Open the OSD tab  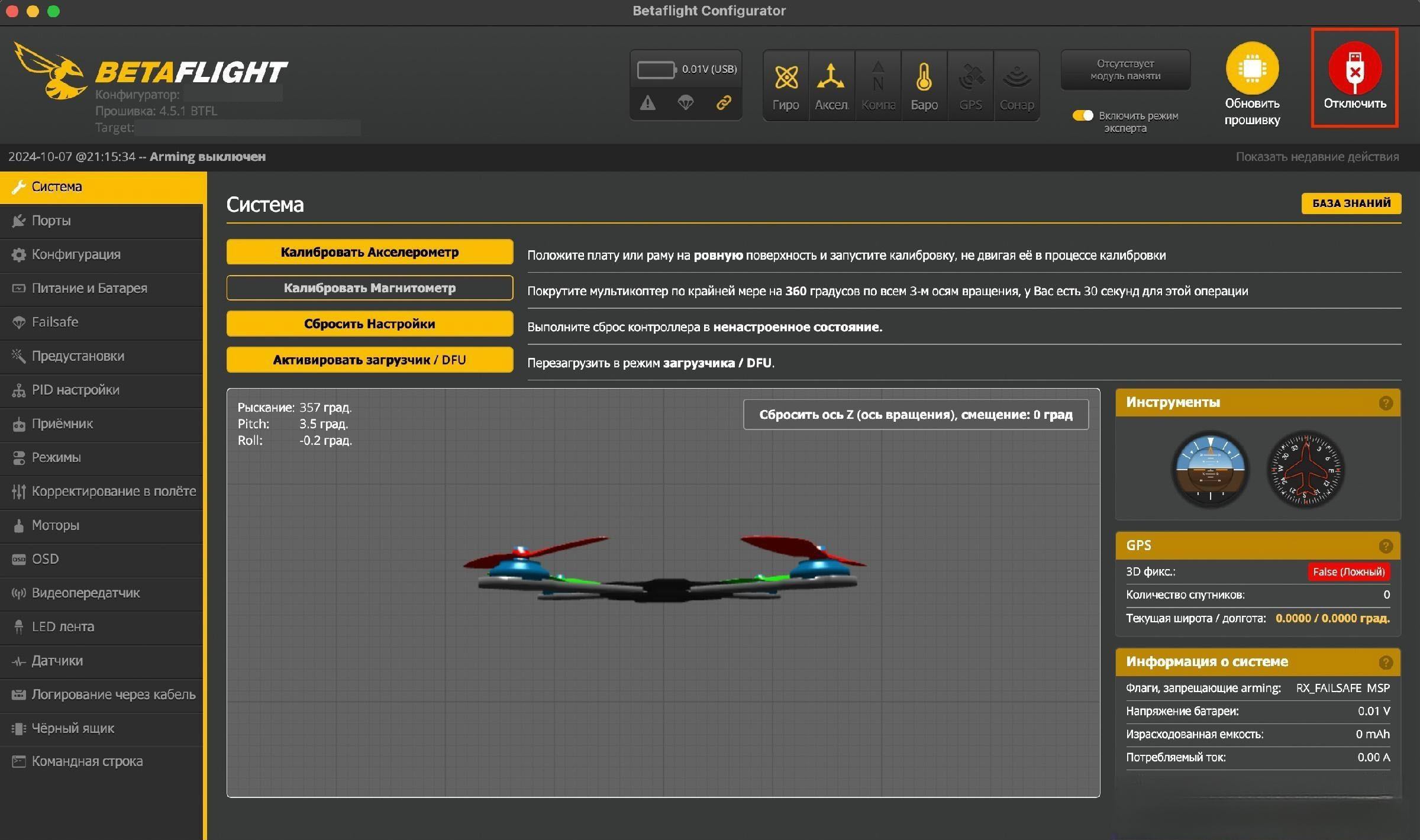102,559
